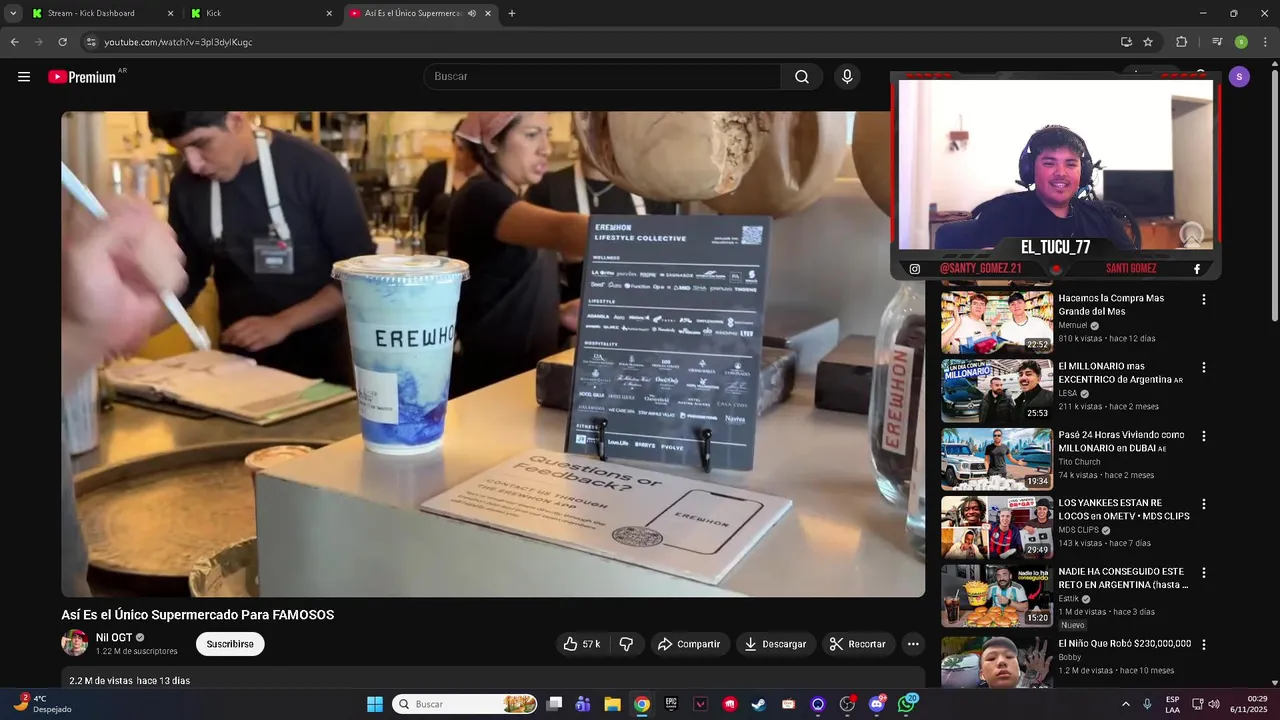
Task: Open options for NADIE HA CONSEGUIDO ESTE RETO video
Action: tap(1203, 573)
